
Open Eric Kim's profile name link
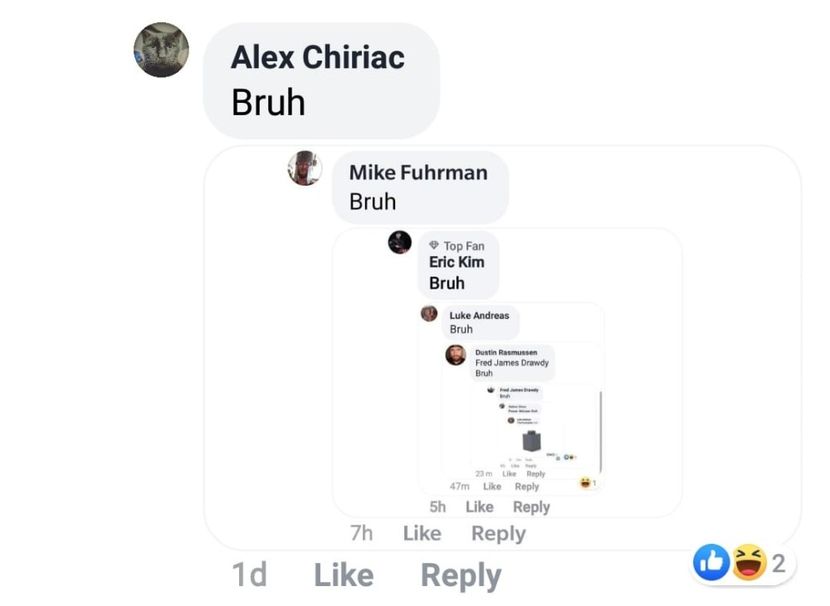[x=457, y=262]
